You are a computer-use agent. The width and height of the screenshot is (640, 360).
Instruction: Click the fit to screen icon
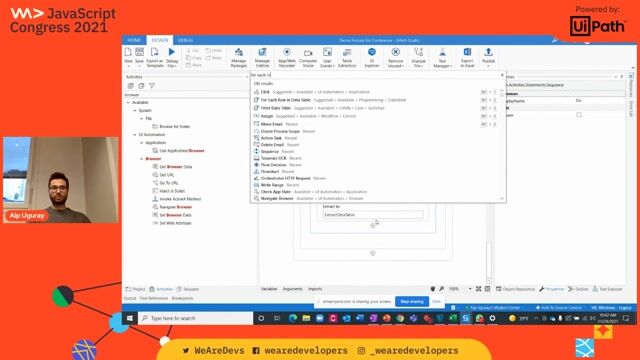[479, 289]
